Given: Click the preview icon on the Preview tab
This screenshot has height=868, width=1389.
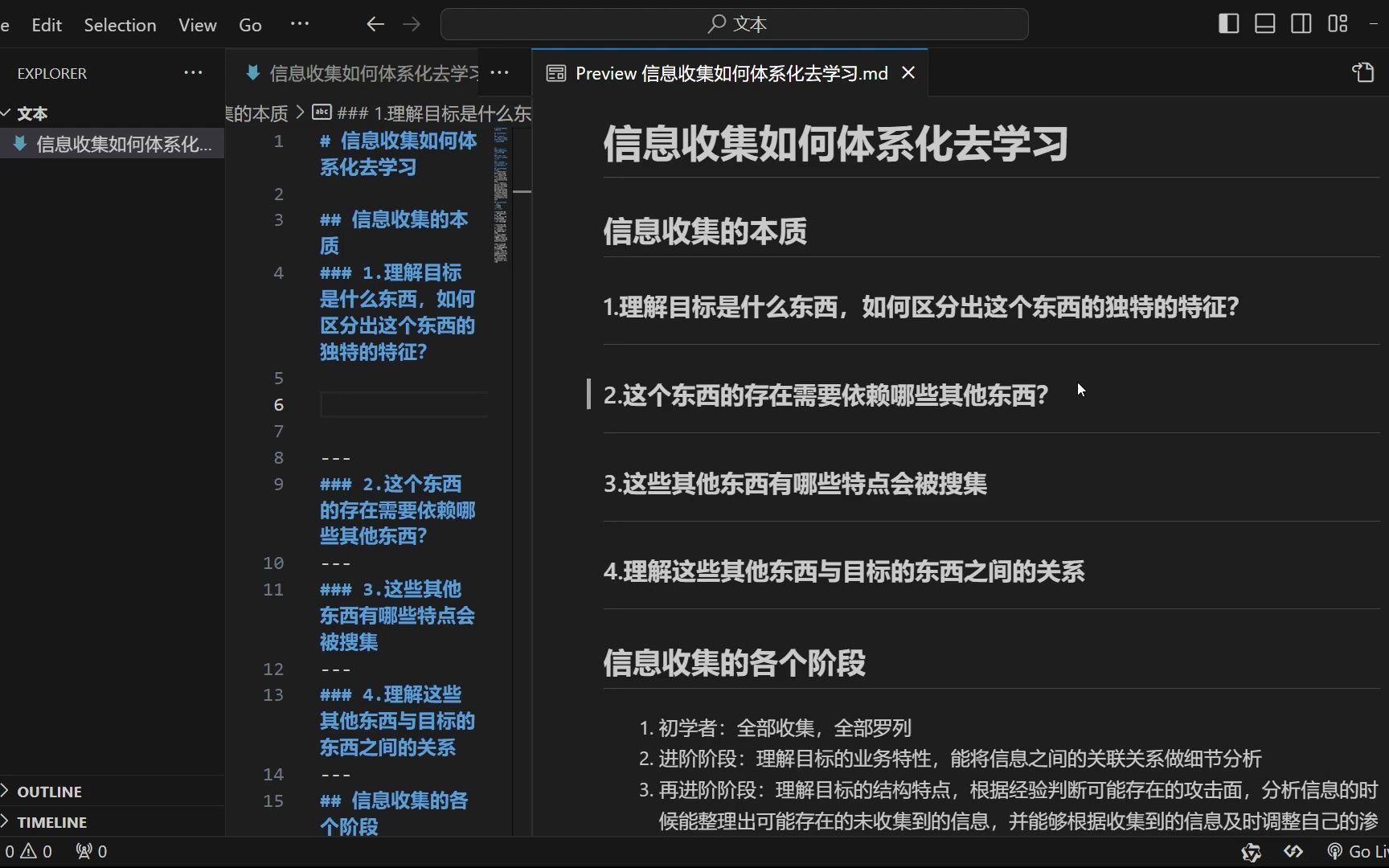Looking at the screenshot, I should (x=556, y=73).
